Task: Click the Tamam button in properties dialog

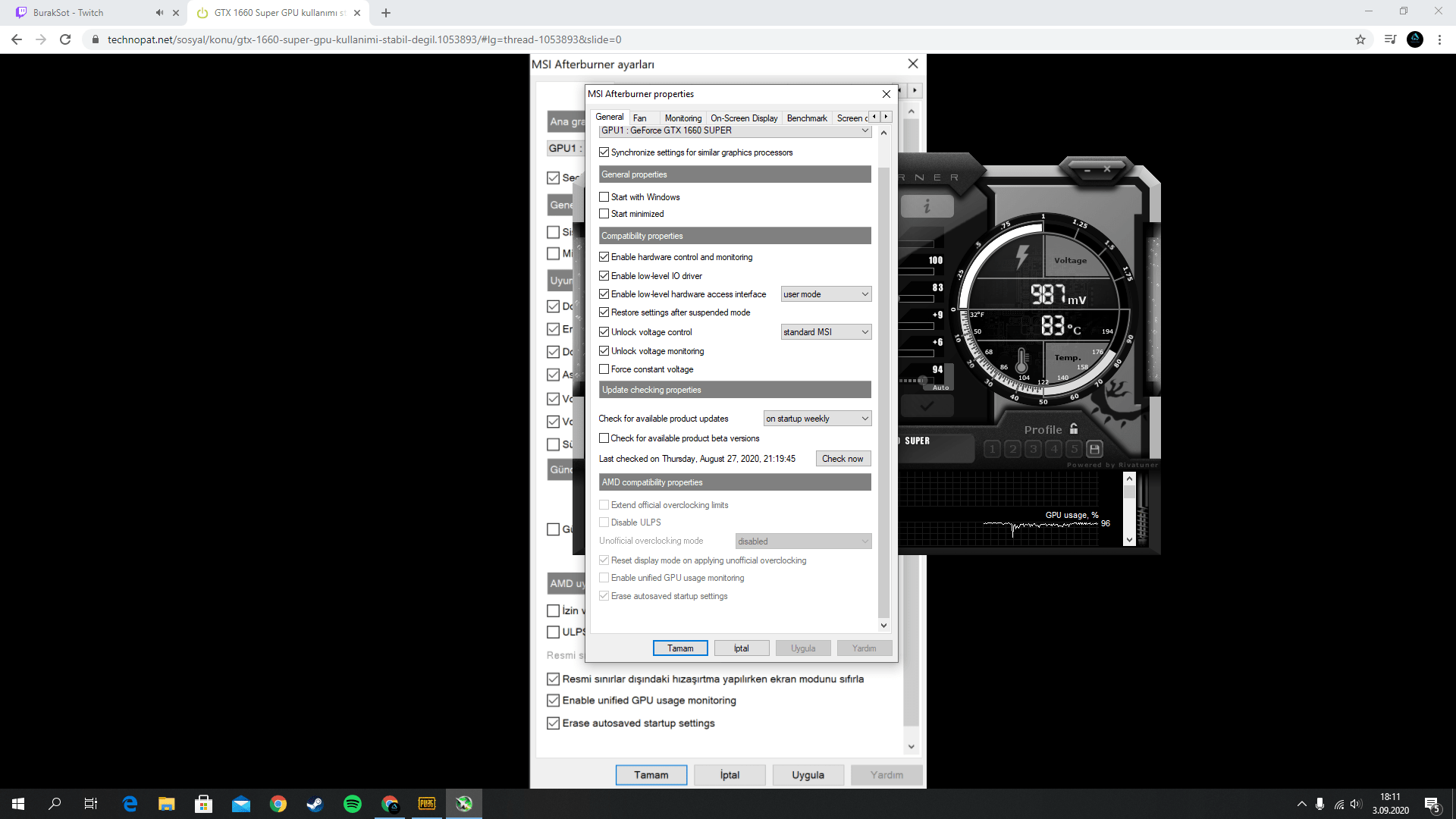Action: tap(680, 648)
